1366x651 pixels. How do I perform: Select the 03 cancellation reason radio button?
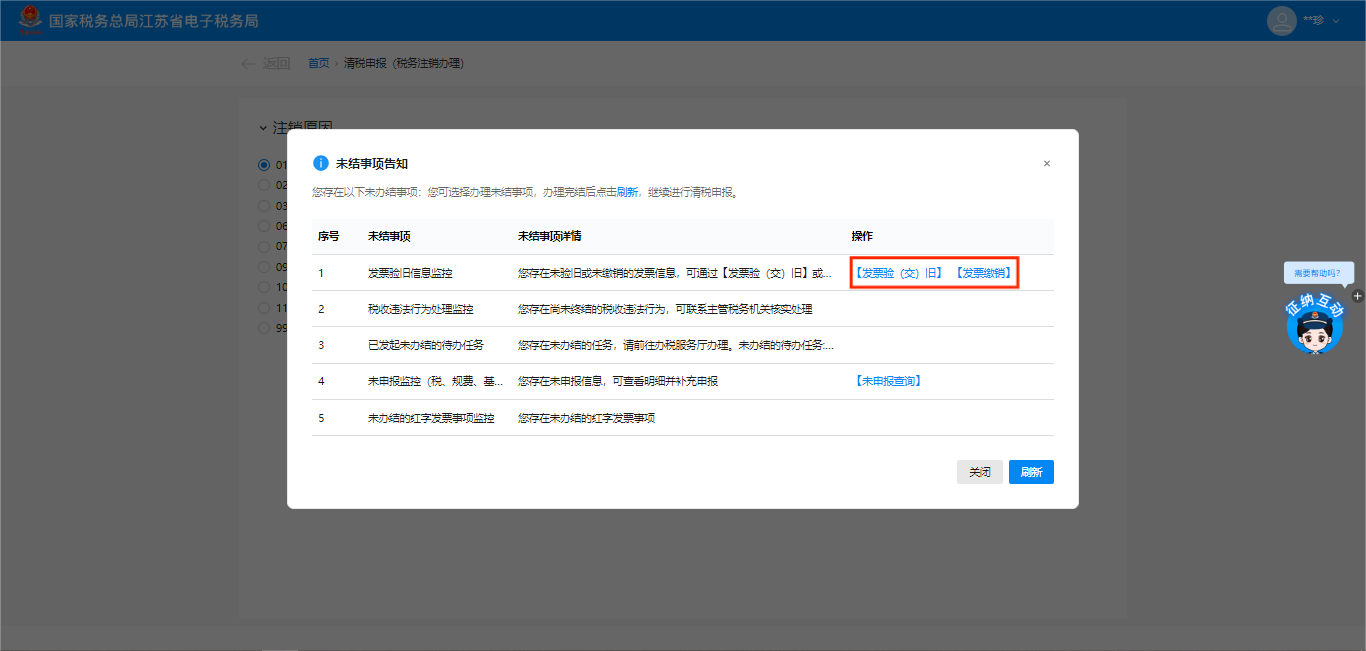click(264, 205)
